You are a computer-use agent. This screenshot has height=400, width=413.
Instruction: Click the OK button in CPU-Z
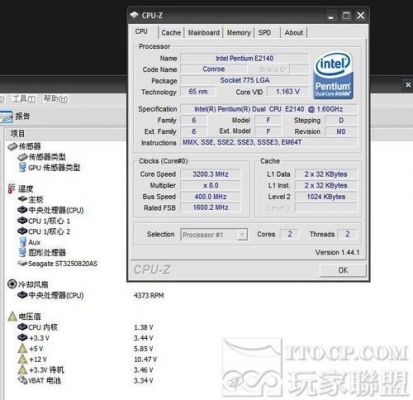point(343,270)
